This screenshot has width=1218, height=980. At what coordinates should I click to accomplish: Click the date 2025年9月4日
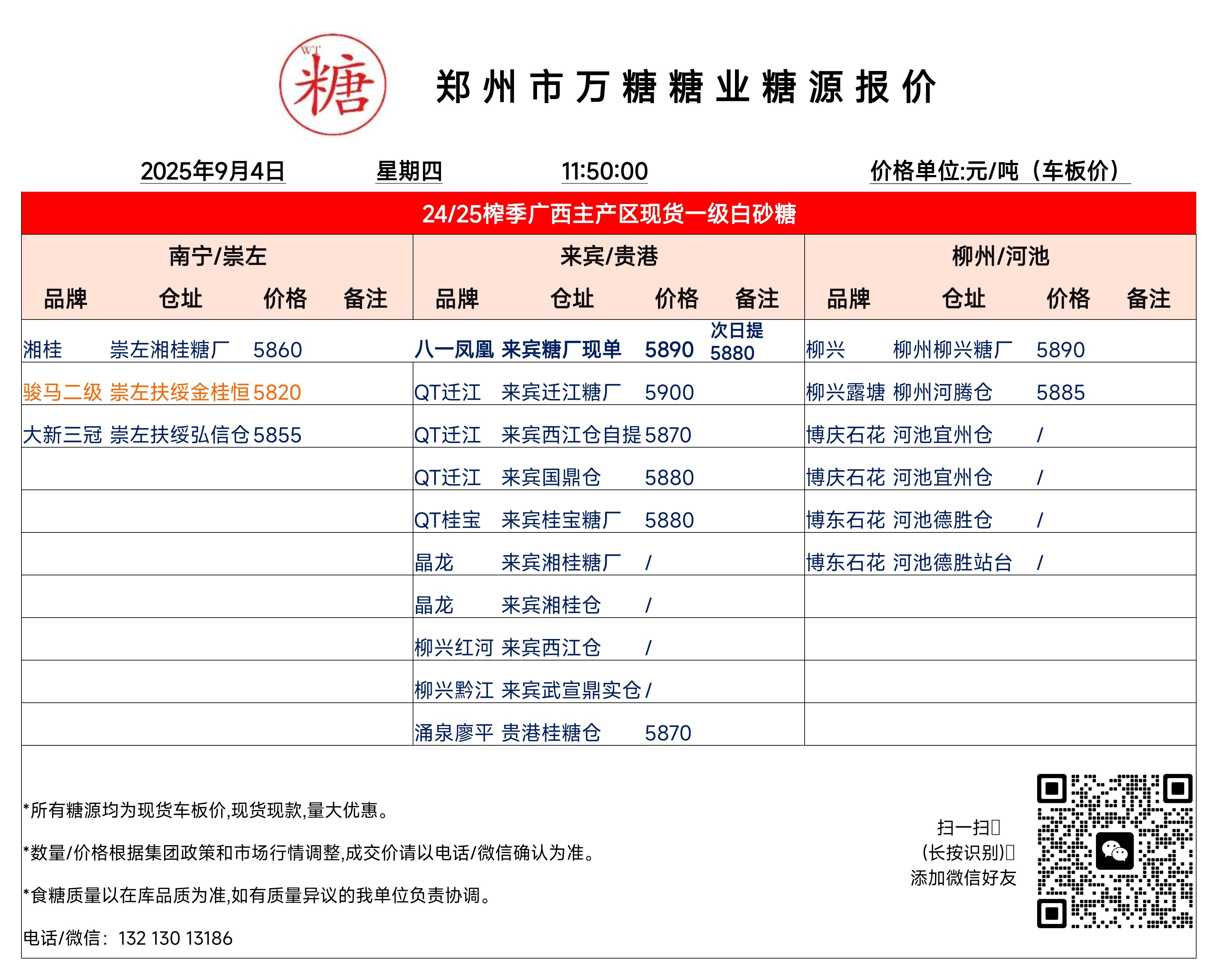(212, 171)
